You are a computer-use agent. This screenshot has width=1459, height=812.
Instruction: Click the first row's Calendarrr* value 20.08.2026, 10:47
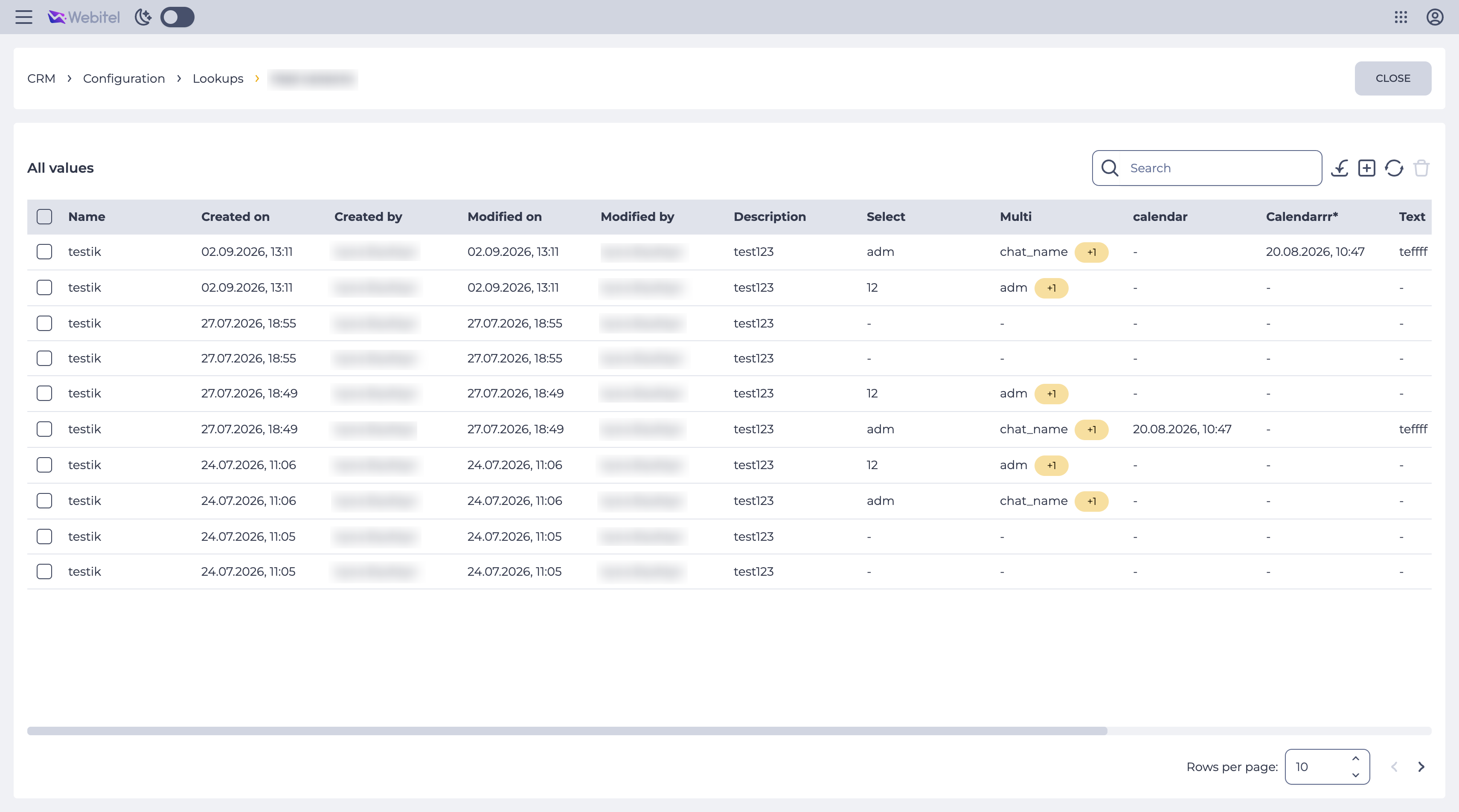click(1315, 252)
